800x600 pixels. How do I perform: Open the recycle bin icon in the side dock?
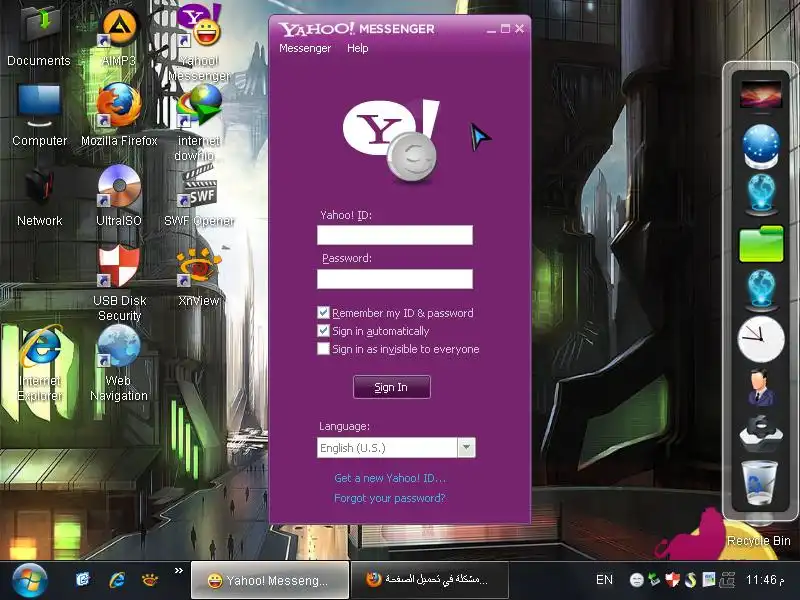(x=760, y=483)
